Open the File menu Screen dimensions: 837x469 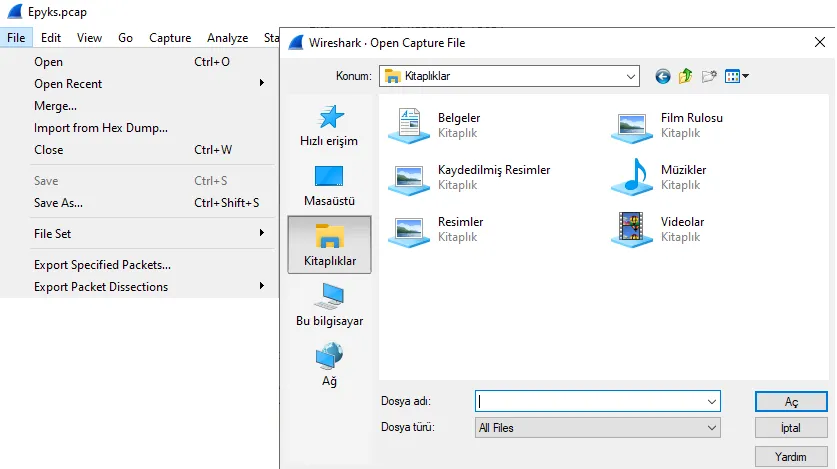coord(16,38)
